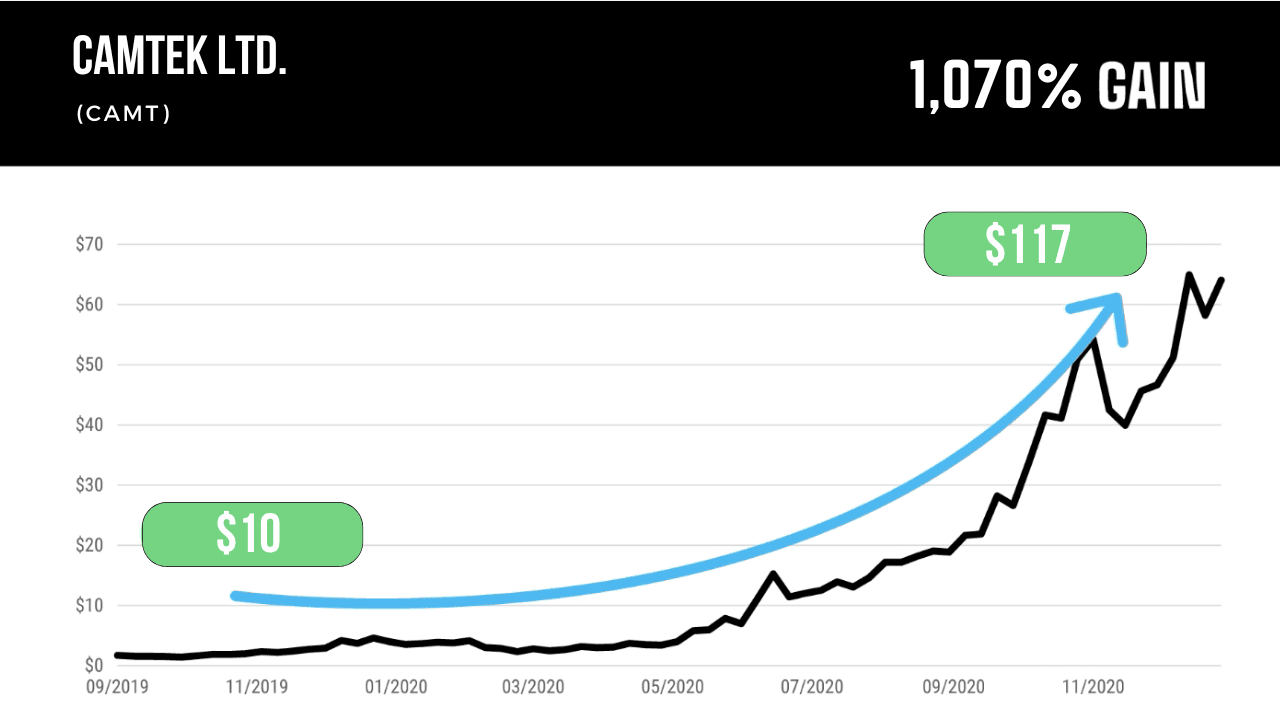Click the green $10 price badge
1280x720 pixels.
(251, 534)
